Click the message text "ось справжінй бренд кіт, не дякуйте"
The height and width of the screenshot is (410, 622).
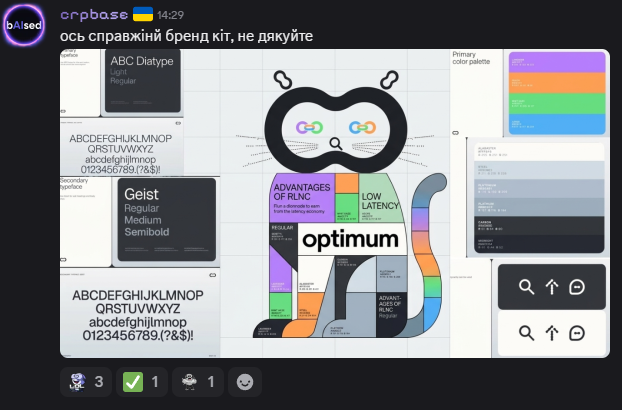(186, 36)
